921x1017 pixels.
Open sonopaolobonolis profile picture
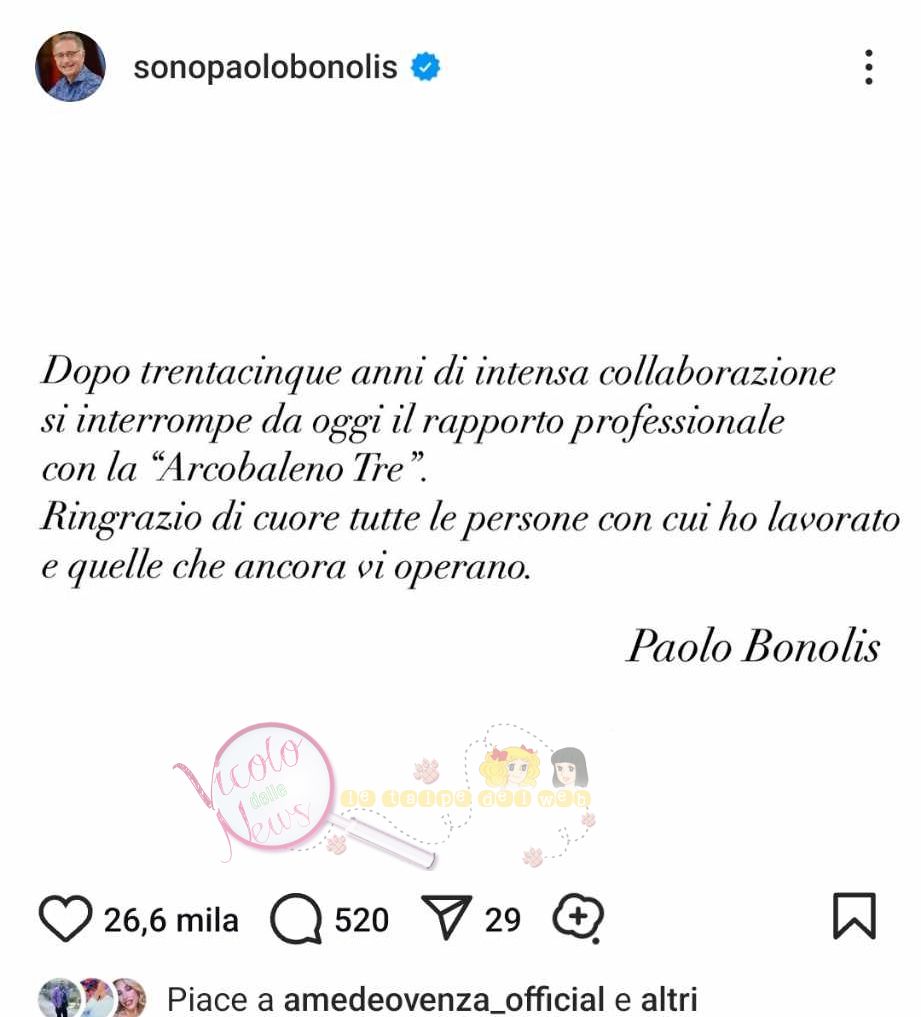70,66
